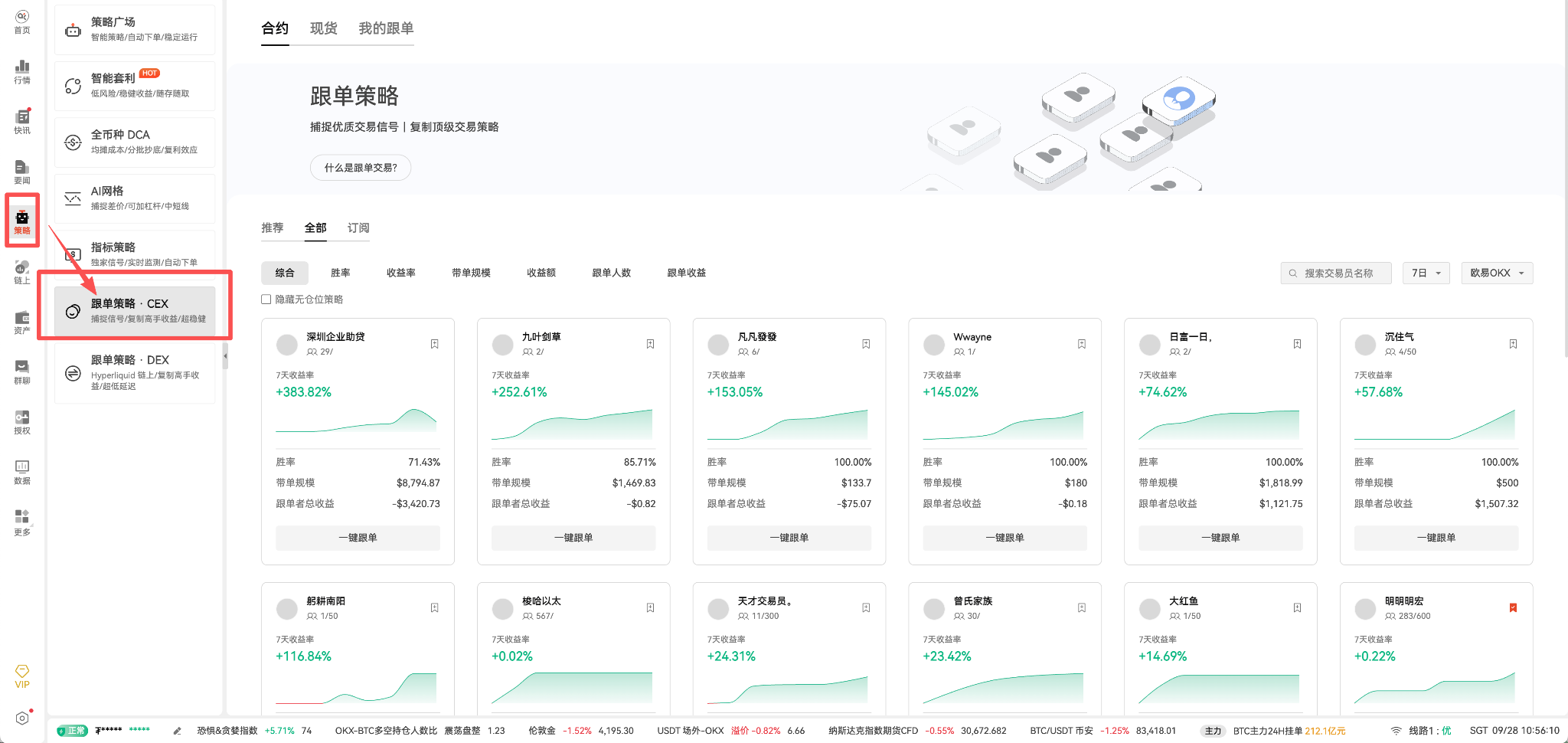Bookmark the 躬耕南阳 trader card

pyautogui.click(x=434, y=607)
